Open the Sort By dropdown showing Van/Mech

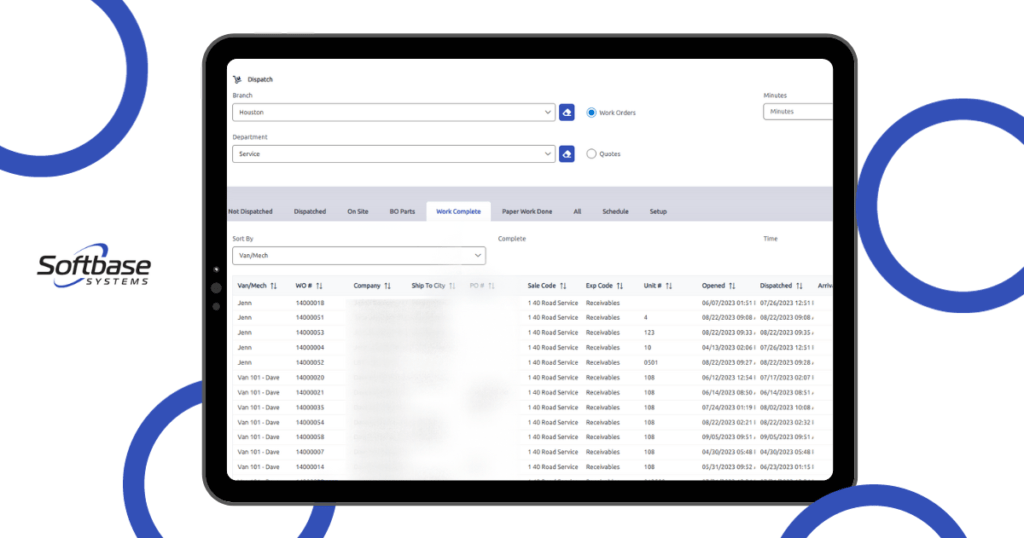pos(359,255)
